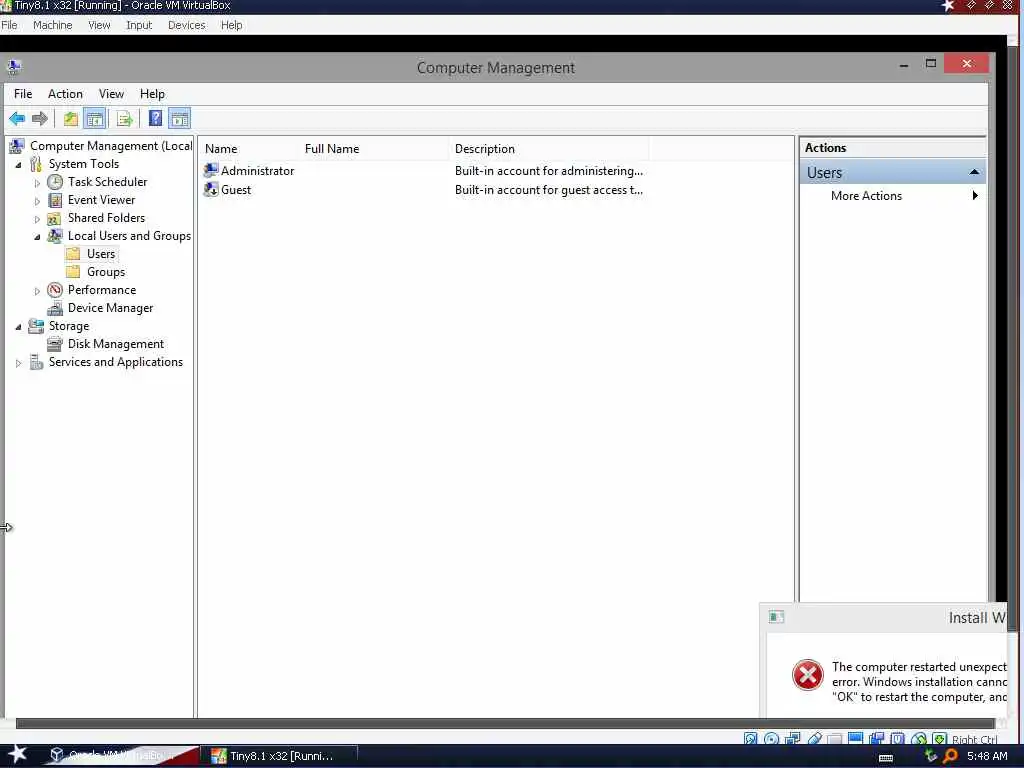Click the red error icon in Install dialog
The height and width of the screenshot is (768, 1024).
[x=808, y=675]
